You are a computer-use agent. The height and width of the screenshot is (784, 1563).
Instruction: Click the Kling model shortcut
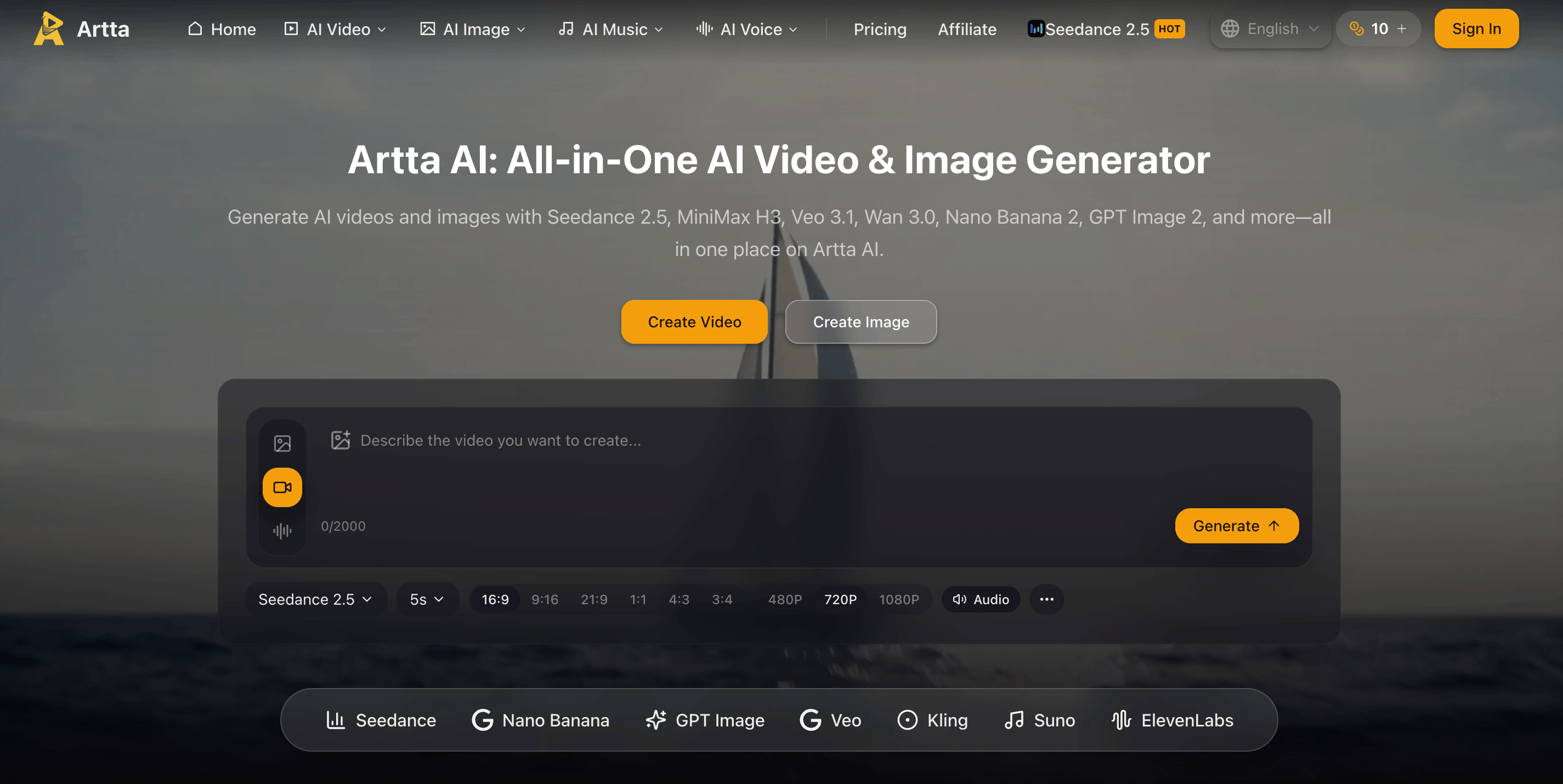click(932, 720)
